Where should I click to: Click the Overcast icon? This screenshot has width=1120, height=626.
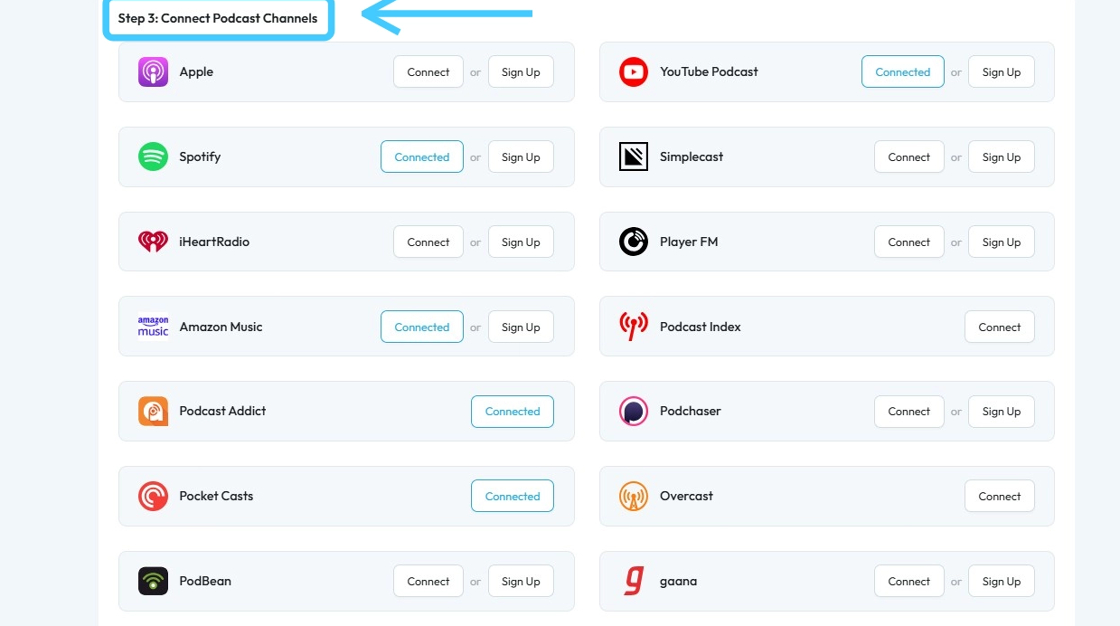(633, 496)
